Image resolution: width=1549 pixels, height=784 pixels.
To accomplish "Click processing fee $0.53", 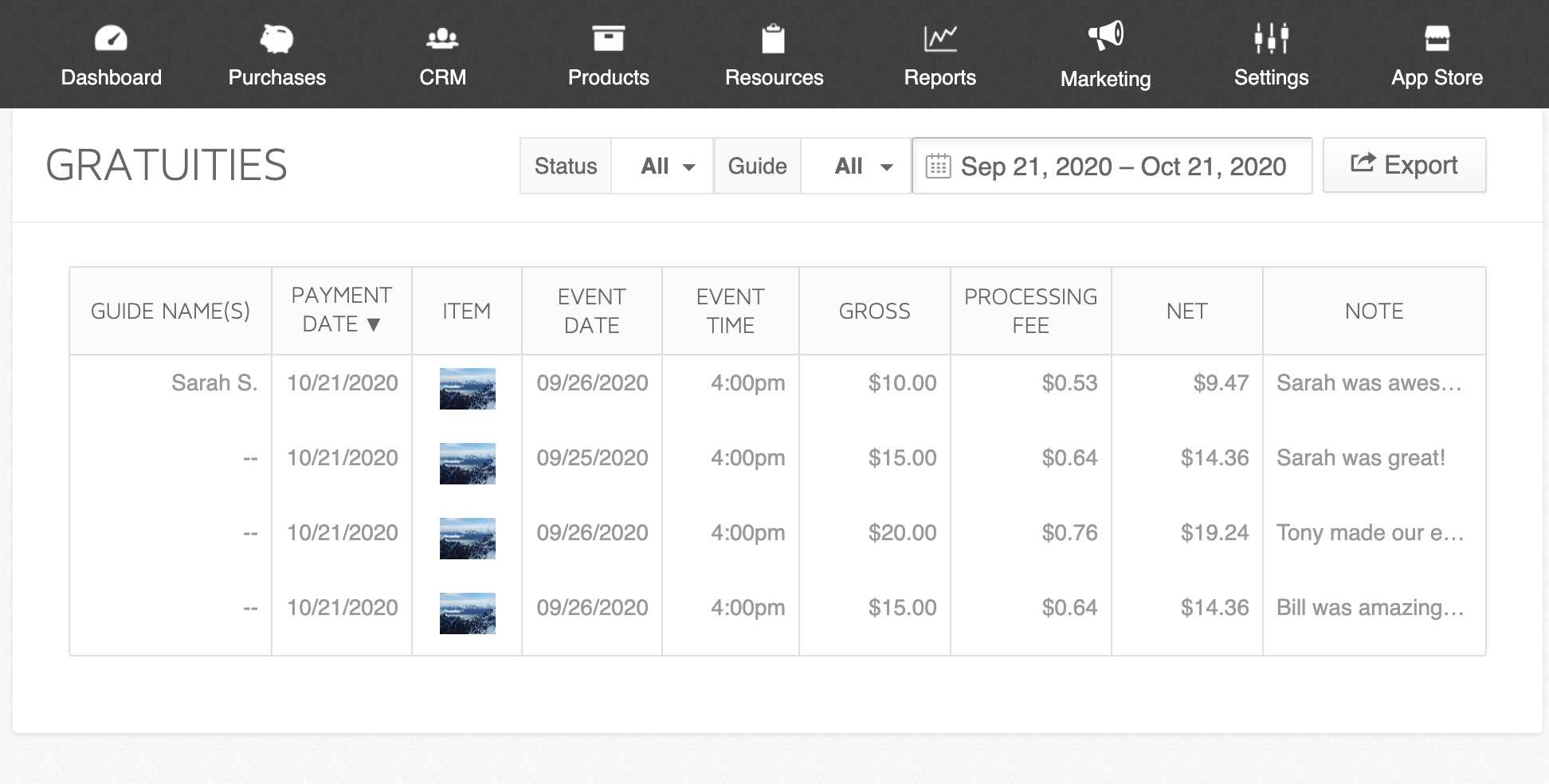I will [1070, 383].
